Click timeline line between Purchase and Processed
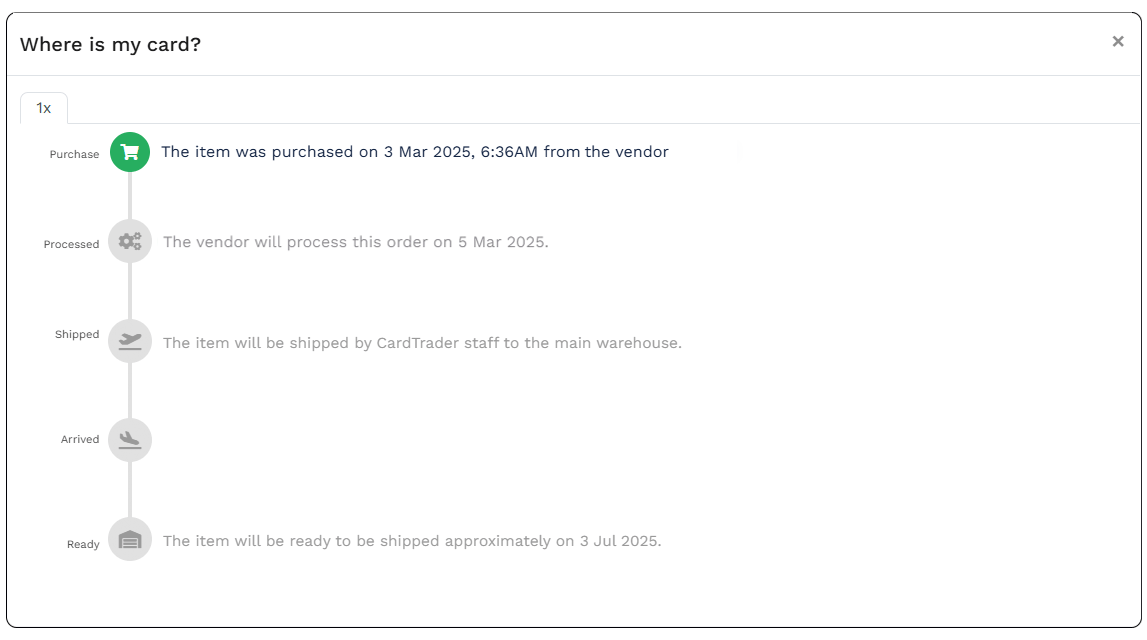The image size is (1147, 640). point(130,196)
